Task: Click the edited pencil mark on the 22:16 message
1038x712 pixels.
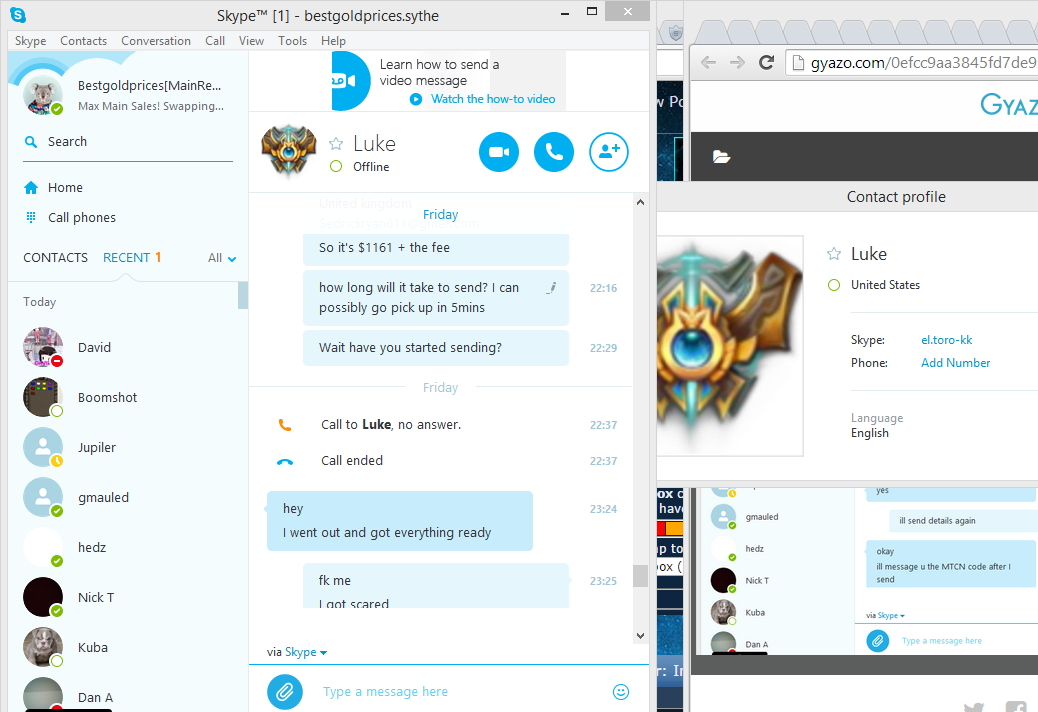Action: pyautogui.click(x=551, y=288)
